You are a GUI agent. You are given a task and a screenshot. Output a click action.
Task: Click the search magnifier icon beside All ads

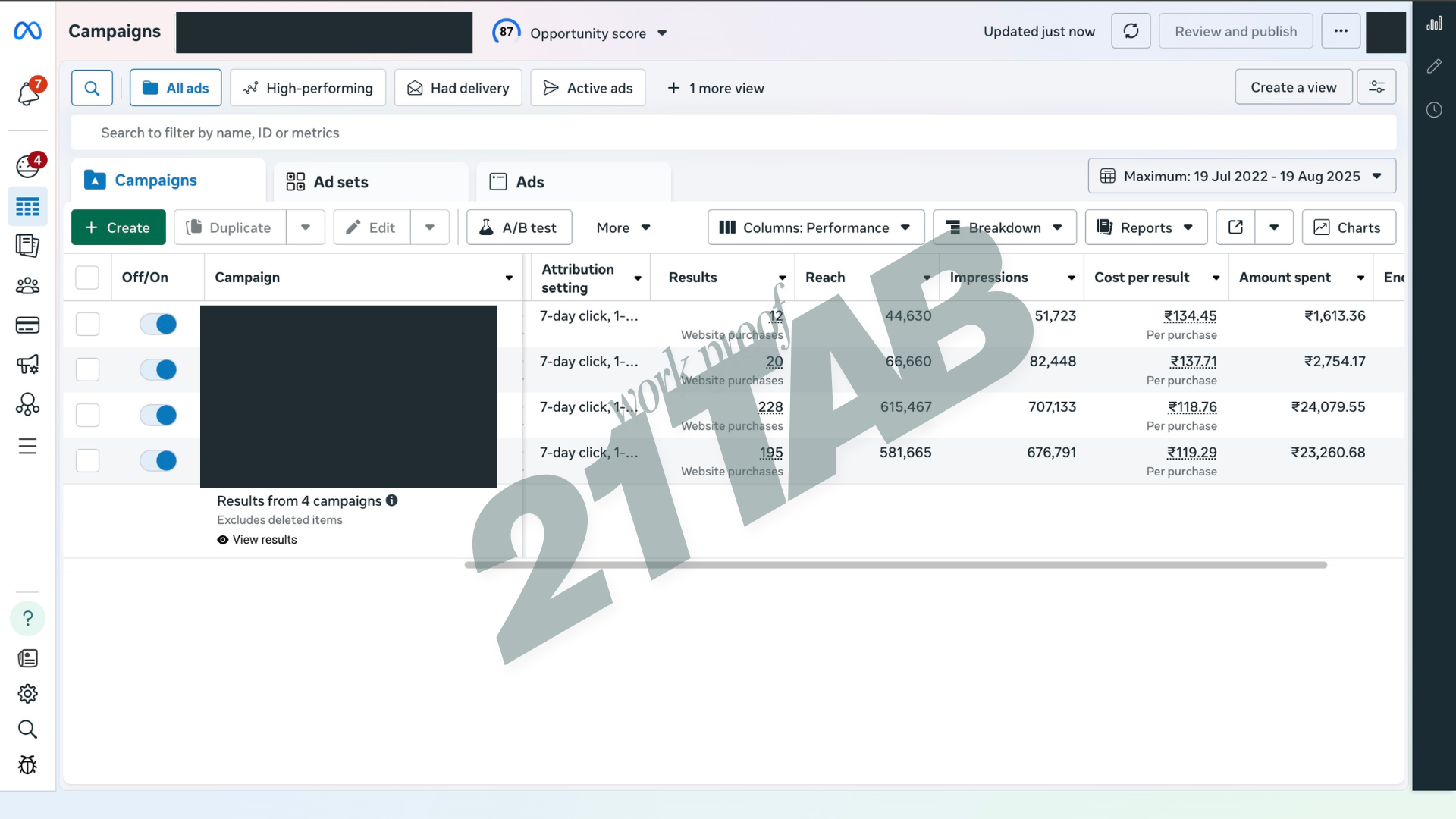(x=92, y=88)
